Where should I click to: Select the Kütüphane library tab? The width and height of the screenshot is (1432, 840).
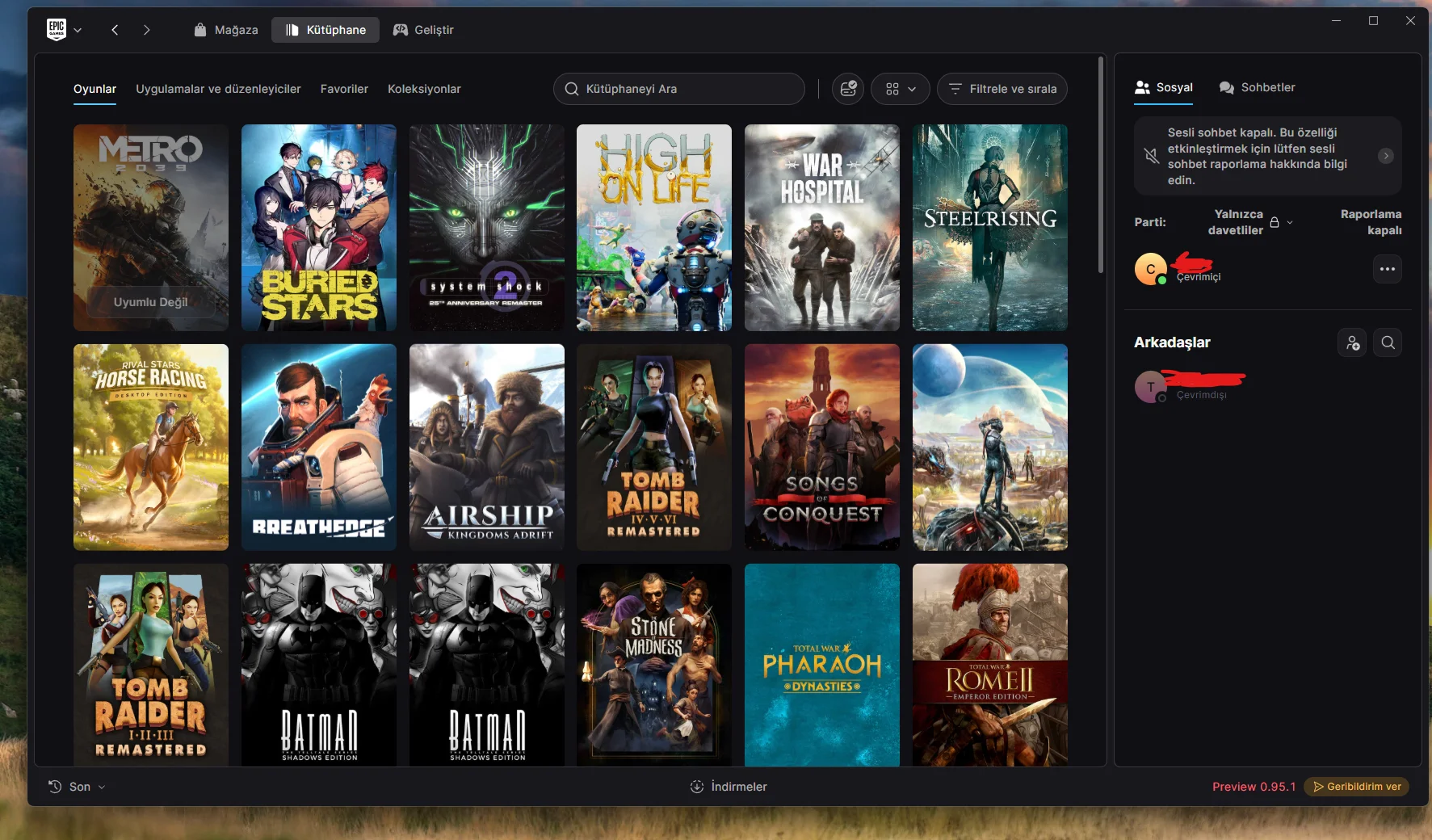click(325, 30)
